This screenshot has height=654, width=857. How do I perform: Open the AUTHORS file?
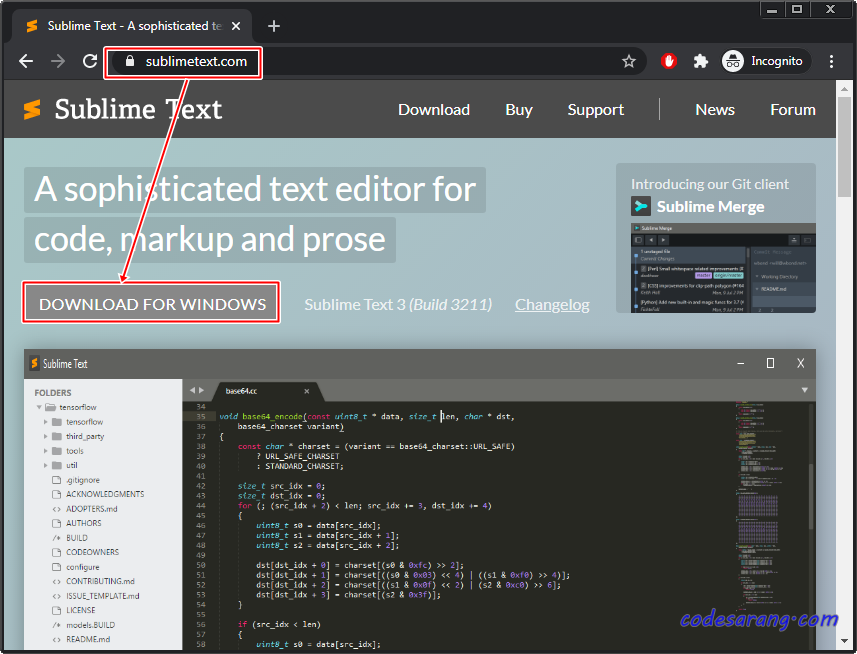[x=84, y=523]
